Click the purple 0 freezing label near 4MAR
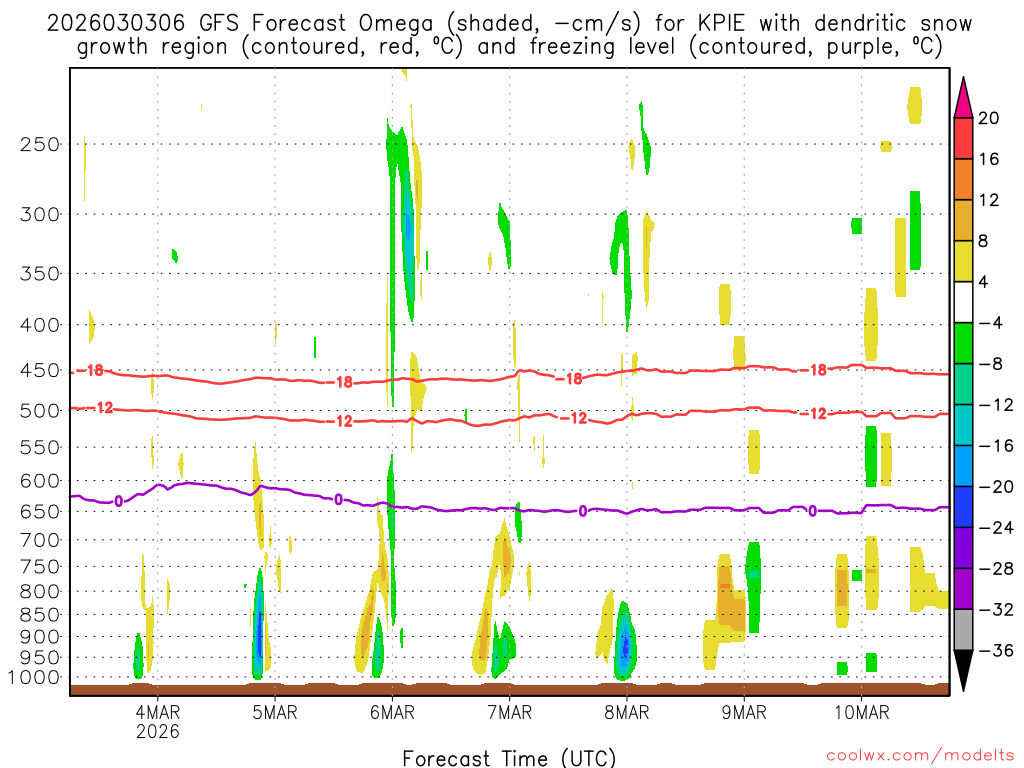Viewport: 1024px width, 768px height. [118, 502]
